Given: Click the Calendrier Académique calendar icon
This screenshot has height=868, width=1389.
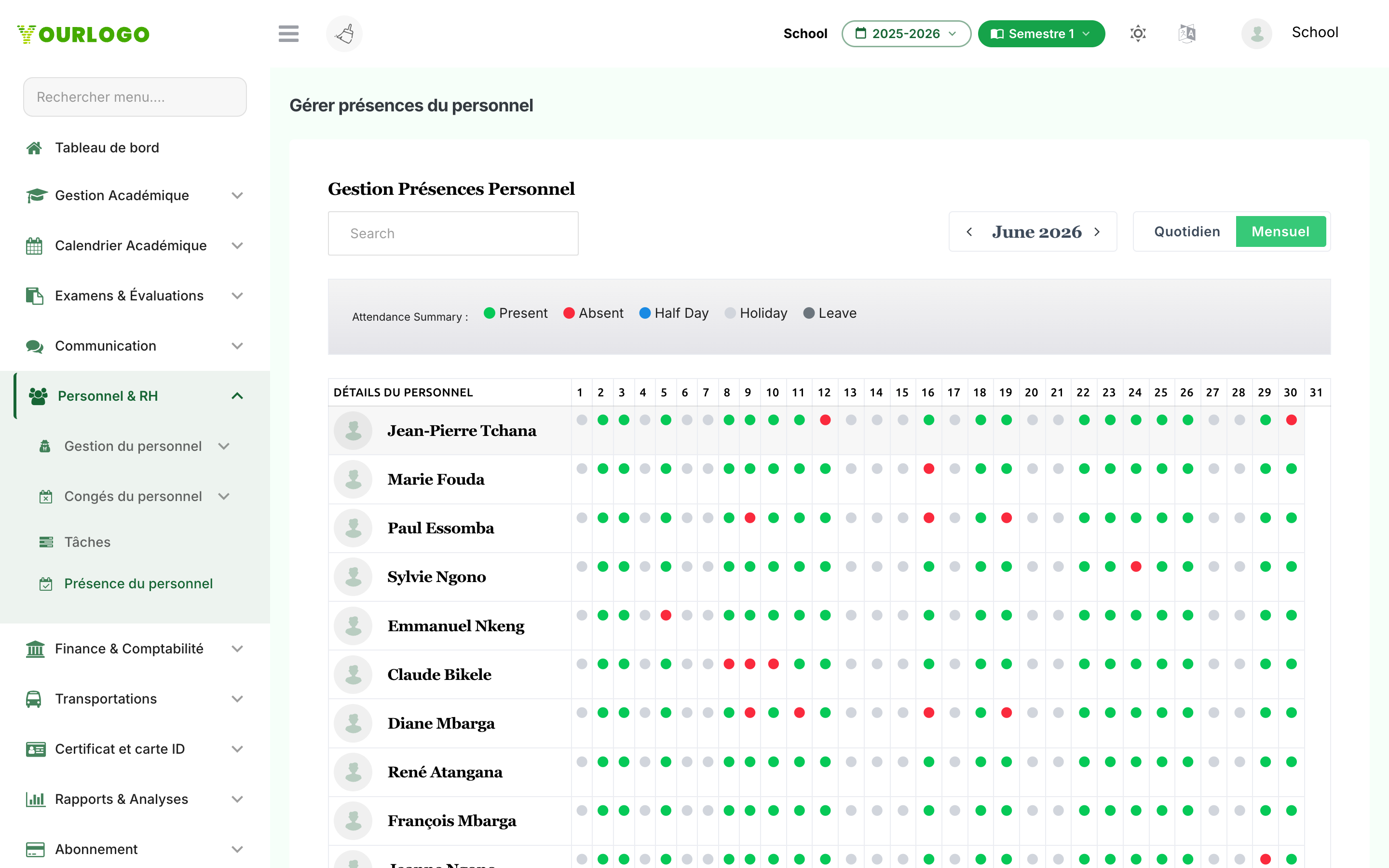Looking at the screenshot, I should 34,246.
